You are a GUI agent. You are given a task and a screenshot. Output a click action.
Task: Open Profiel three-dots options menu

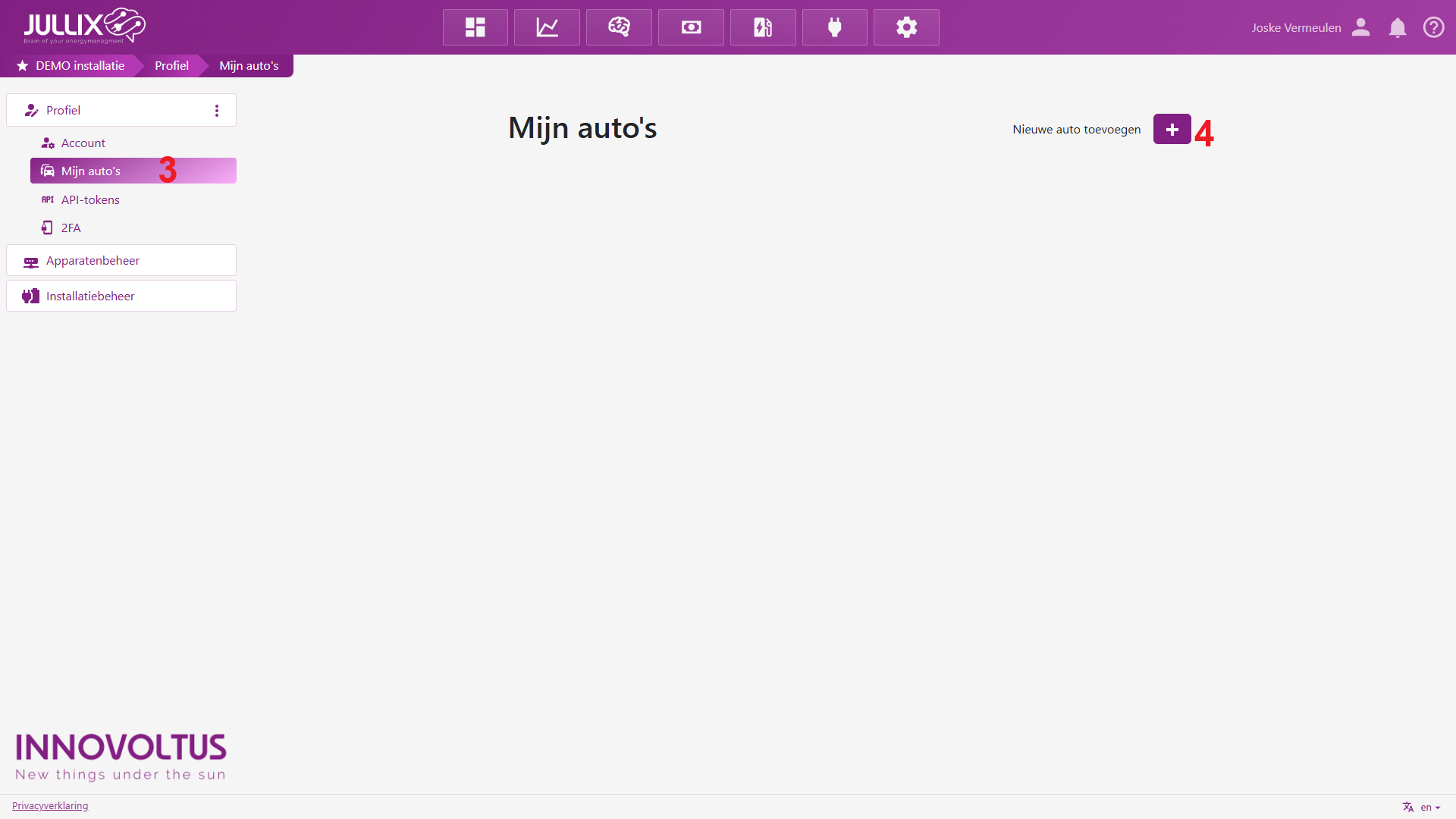pyautogui.click(x=217, y=111)
